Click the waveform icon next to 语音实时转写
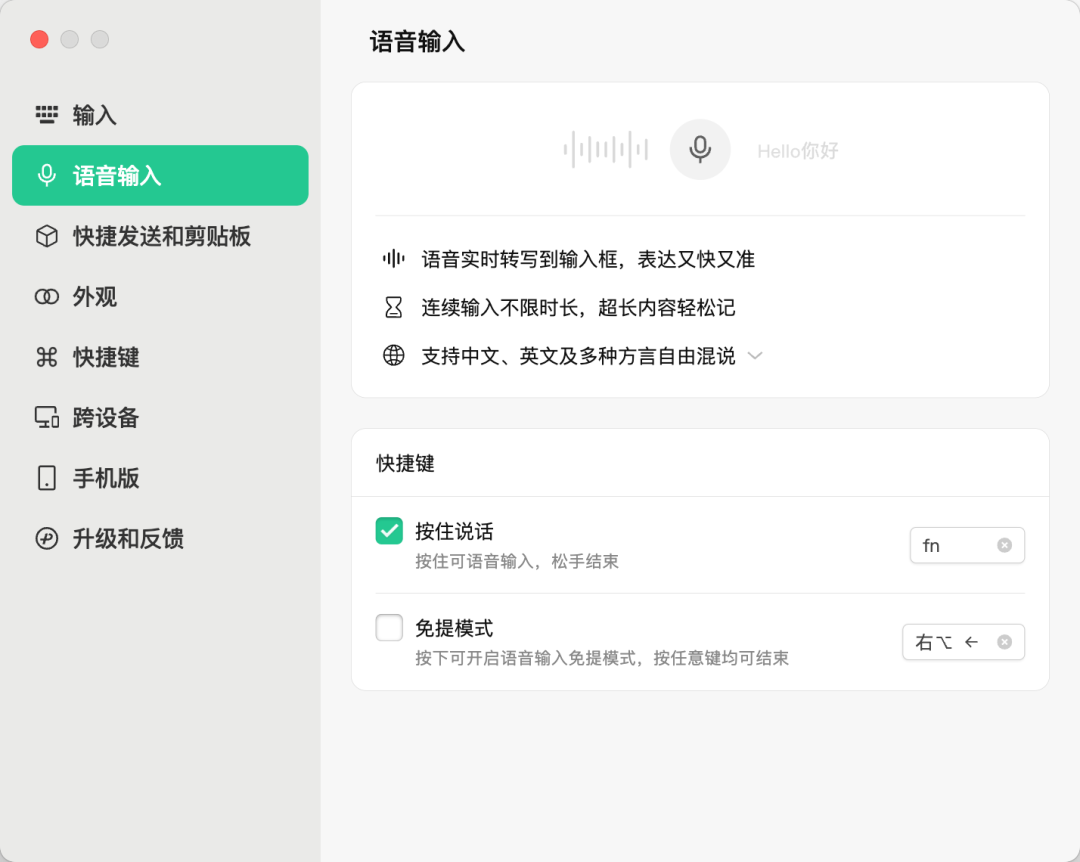Image resolution: width=1080 pixels, height=862 pixels. pyautogui.click(x=392, y=259)
